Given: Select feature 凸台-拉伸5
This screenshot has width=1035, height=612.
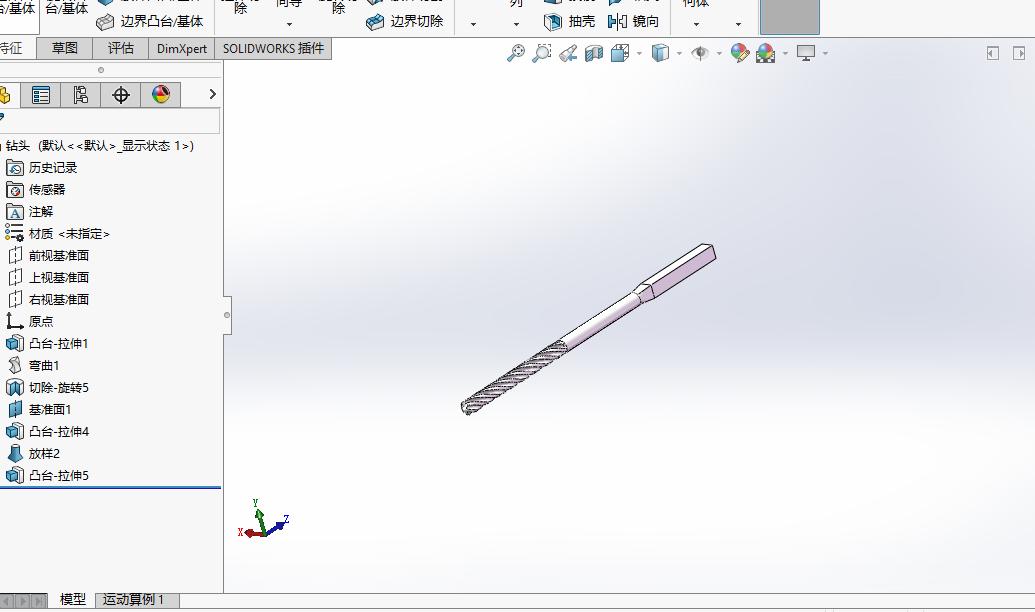Looking at the screenshot, I should (47, 475).
